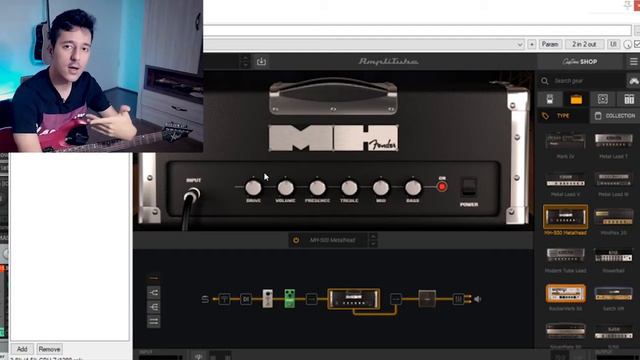Select the stomp pedal gear category
The height and width of the screenshot is (360, 640).
tap(549, 99)
